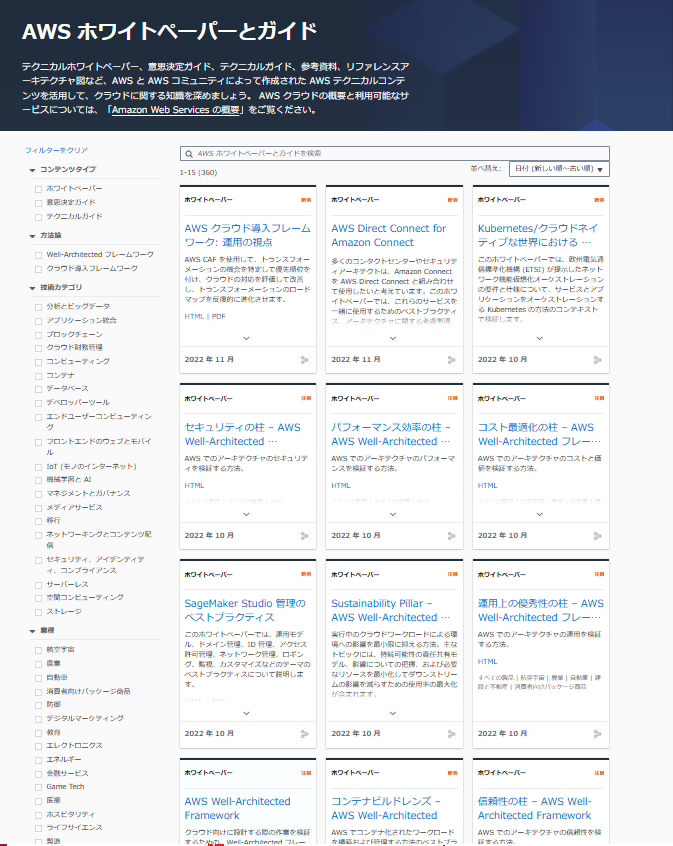Click the 1-15 (360) results count text
Image resolution: width=673 pixels, height=846 pixels.
198,173
